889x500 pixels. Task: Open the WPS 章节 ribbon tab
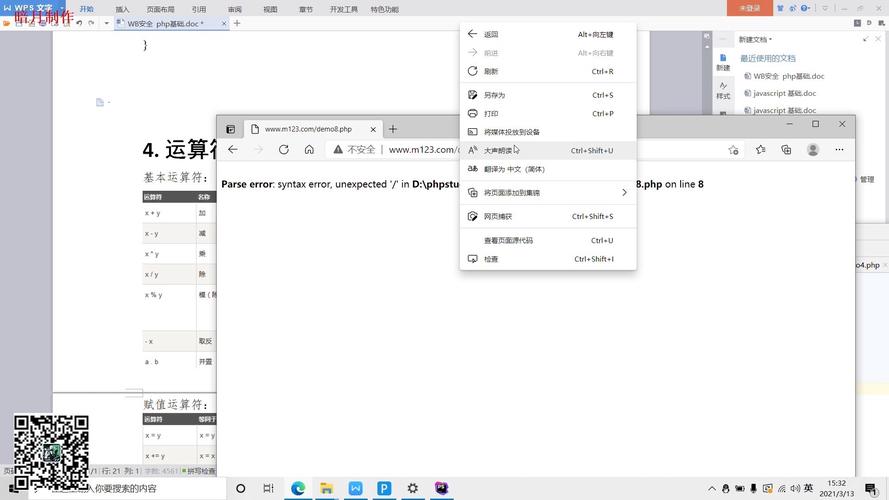(x=306, y=10)
